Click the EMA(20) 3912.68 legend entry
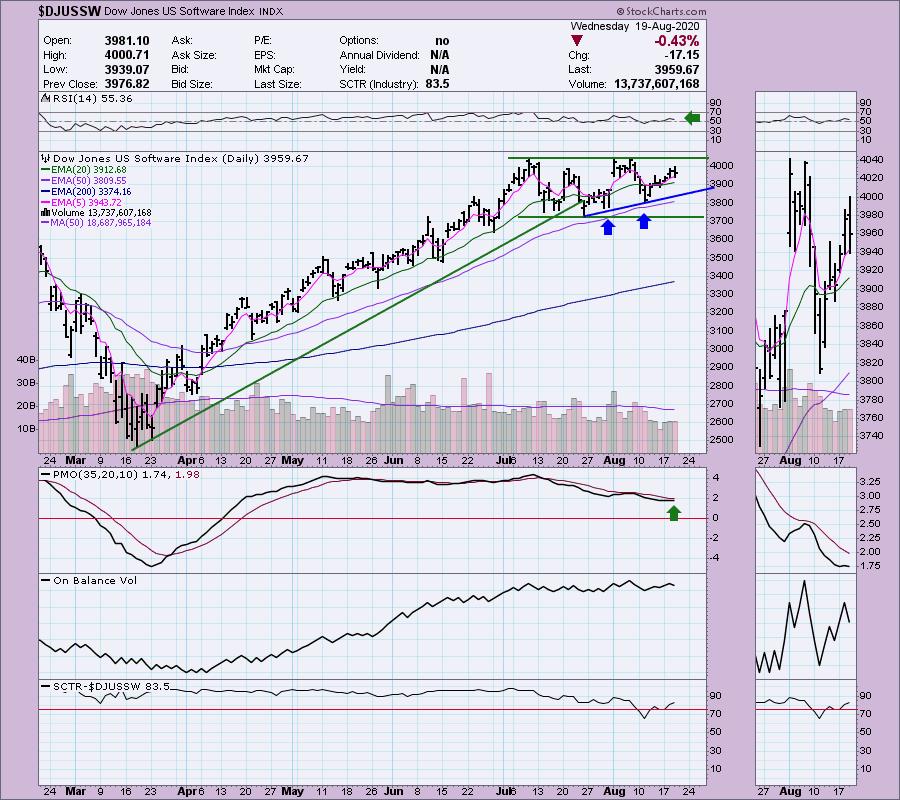Viewport: 900px width, 800px height. pos(84,170)
